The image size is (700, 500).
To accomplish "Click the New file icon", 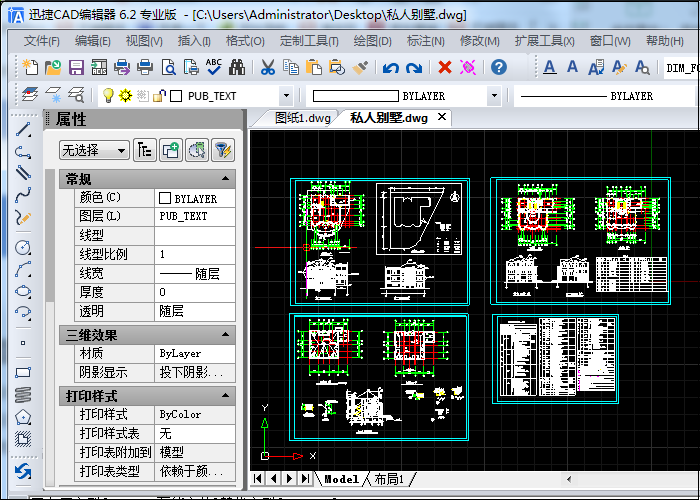I will pyautogui.click(x=30, y=67).
